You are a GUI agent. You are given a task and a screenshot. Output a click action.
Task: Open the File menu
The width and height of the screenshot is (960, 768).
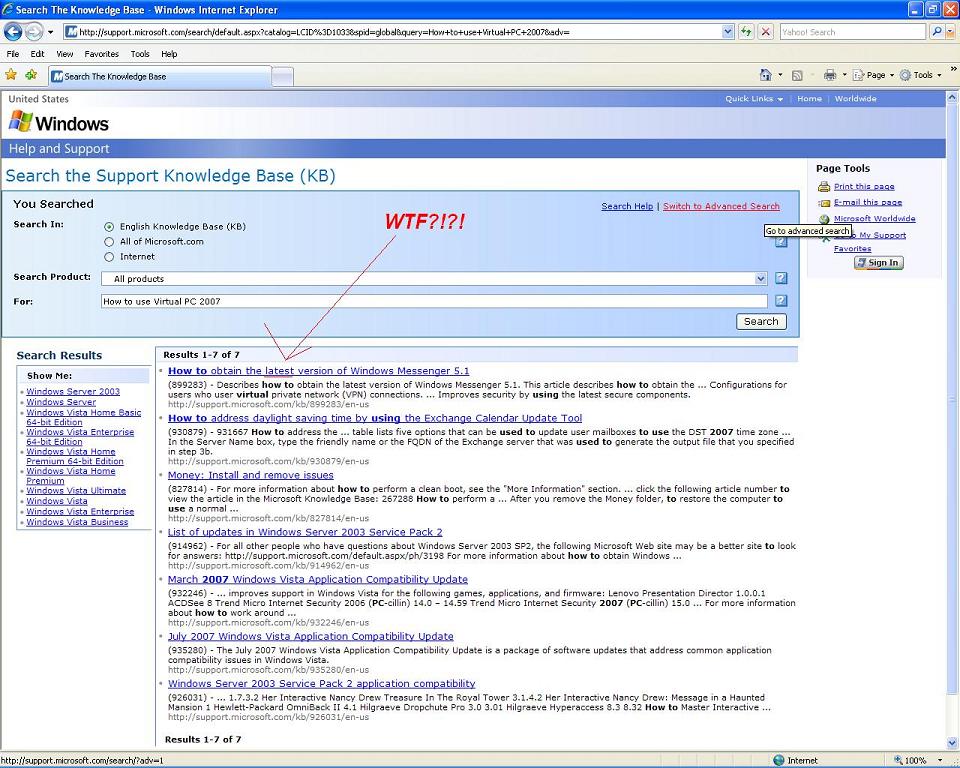[13, 54]
